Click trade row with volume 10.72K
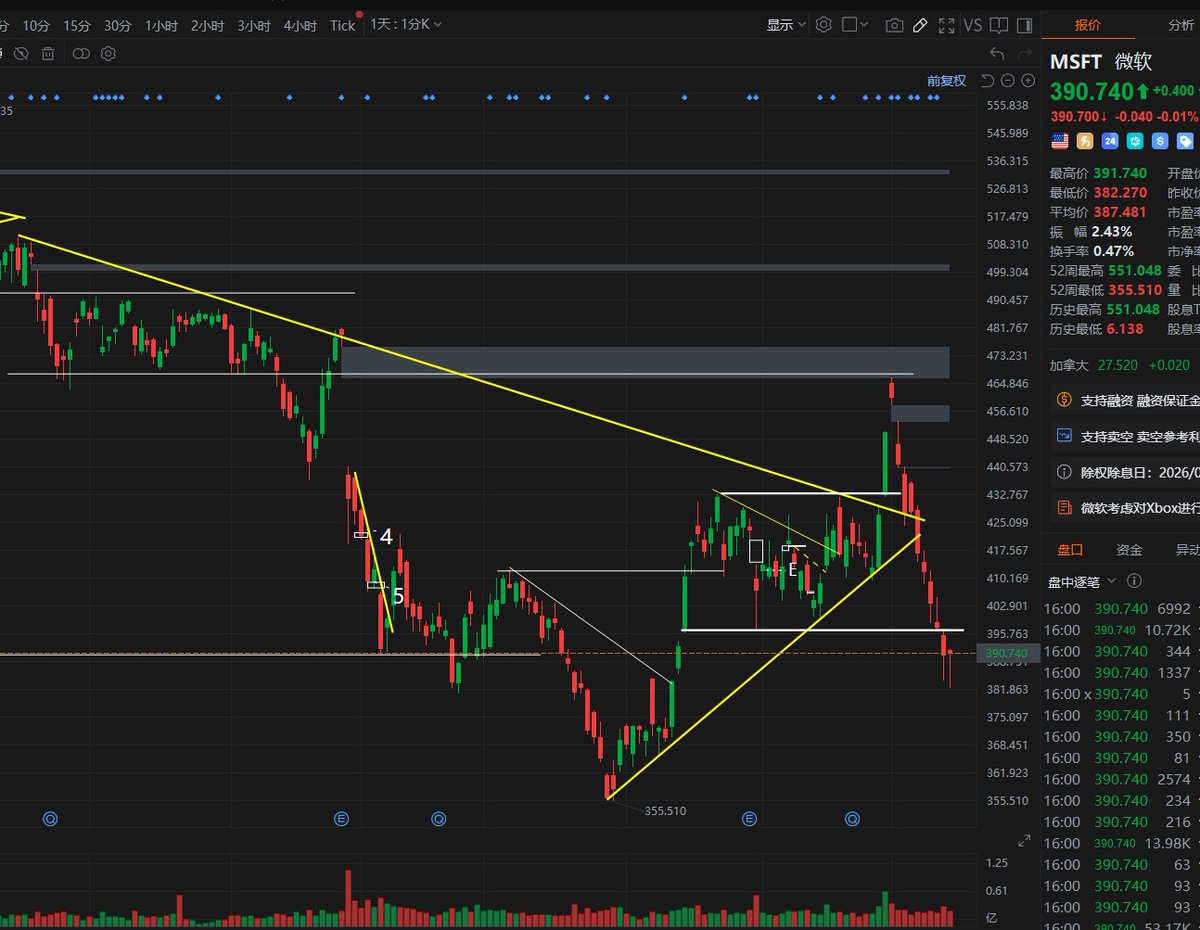The width and height of the screenshot is (1200, 930). point(1120,630)
